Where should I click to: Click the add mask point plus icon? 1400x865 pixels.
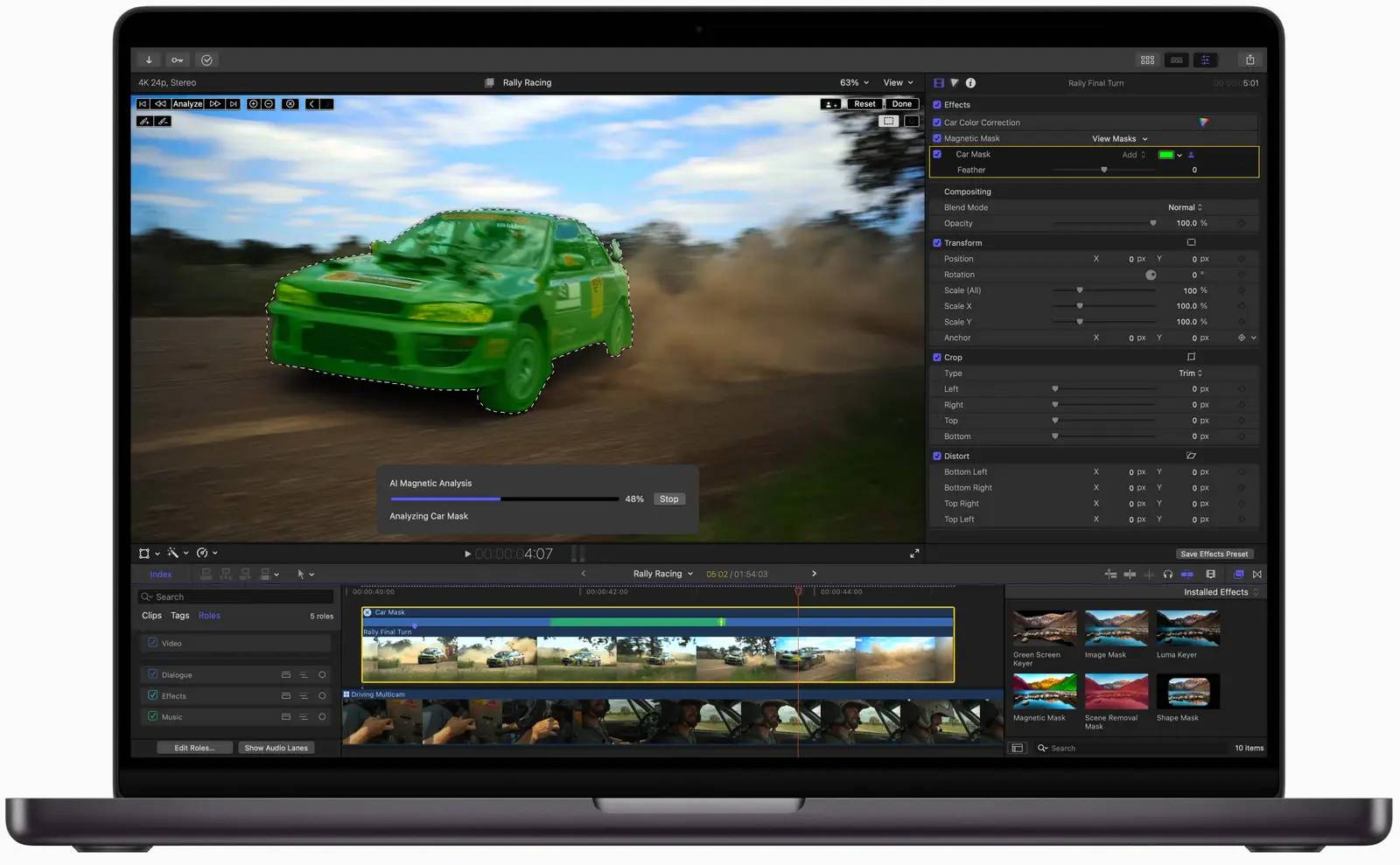click(x=253, y=103)
